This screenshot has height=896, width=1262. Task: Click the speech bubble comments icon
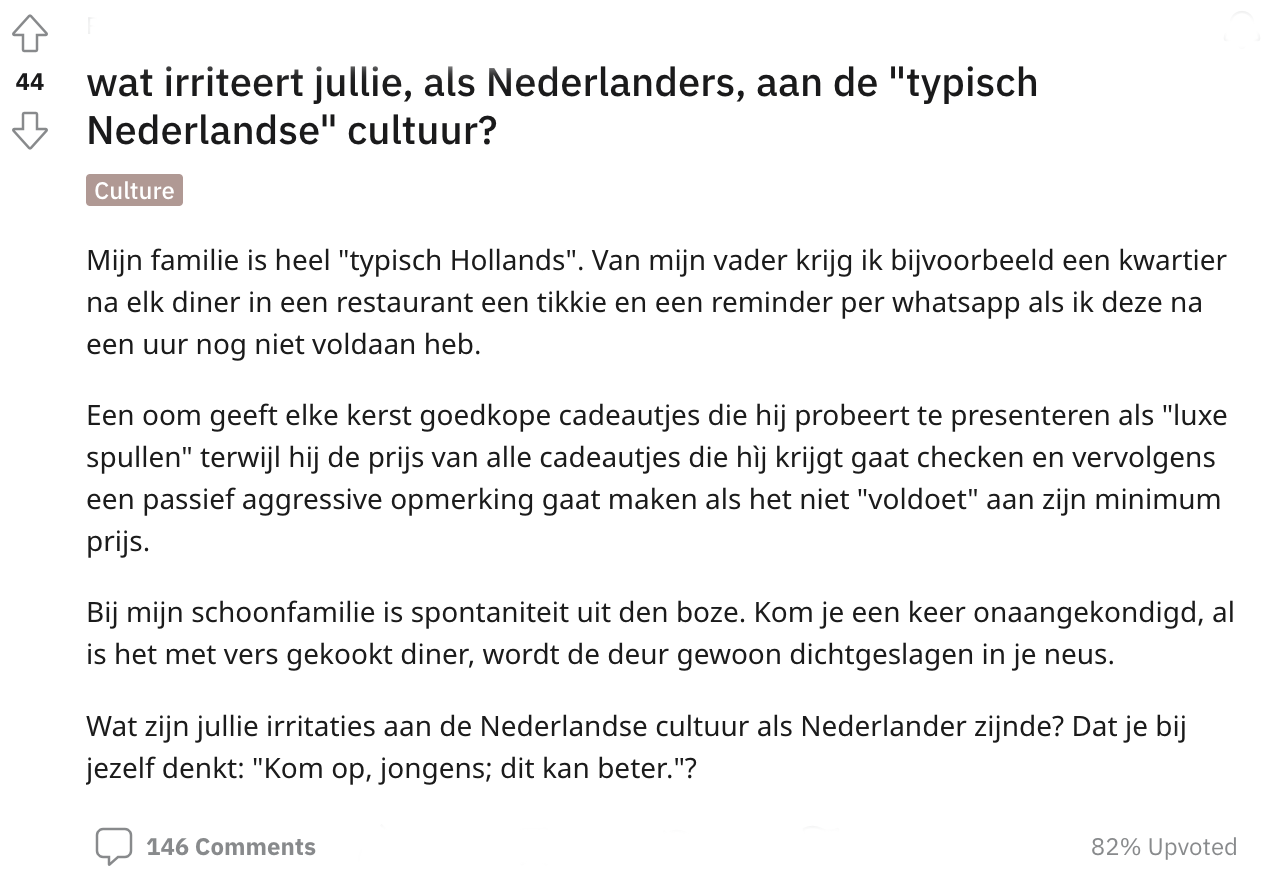pyautogui.click(x=113, y=846)
